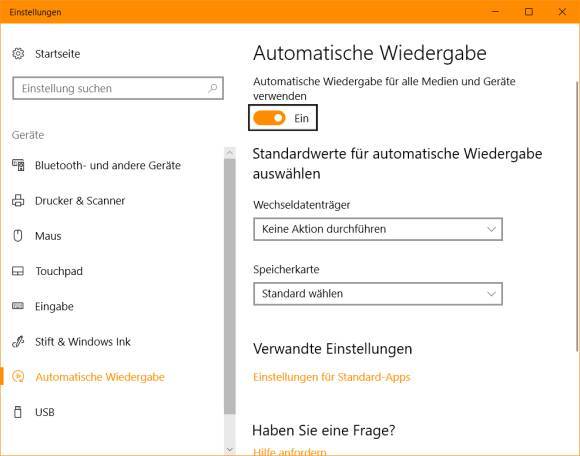Click the keyboard icon next to Eingabe
This screenshot has width=580, height=456.
(18, 306)
